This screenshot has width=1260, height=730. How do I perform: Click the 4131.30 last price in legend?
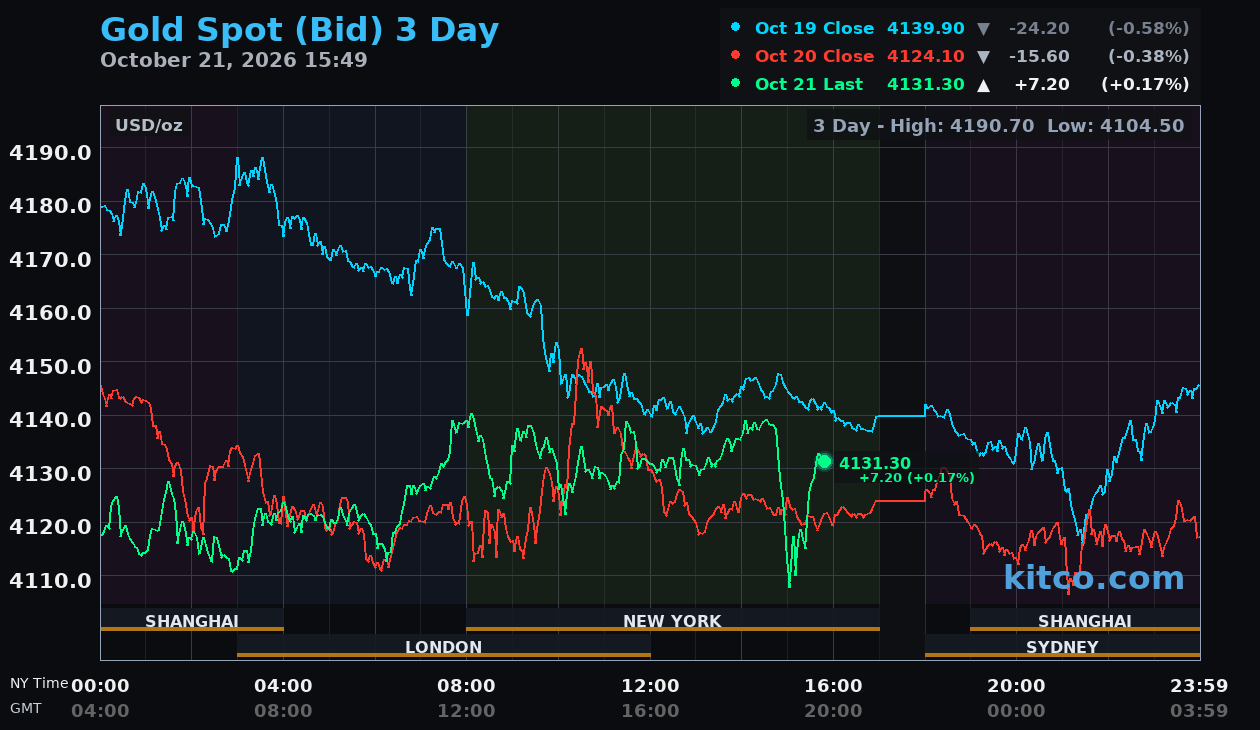pos(926,84)
